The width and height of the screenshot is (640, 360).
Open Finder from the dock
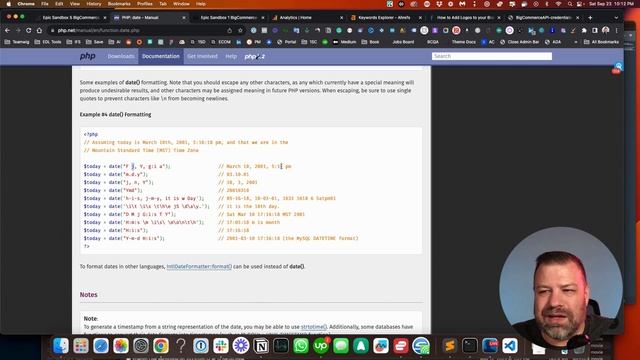click(61, 346)
